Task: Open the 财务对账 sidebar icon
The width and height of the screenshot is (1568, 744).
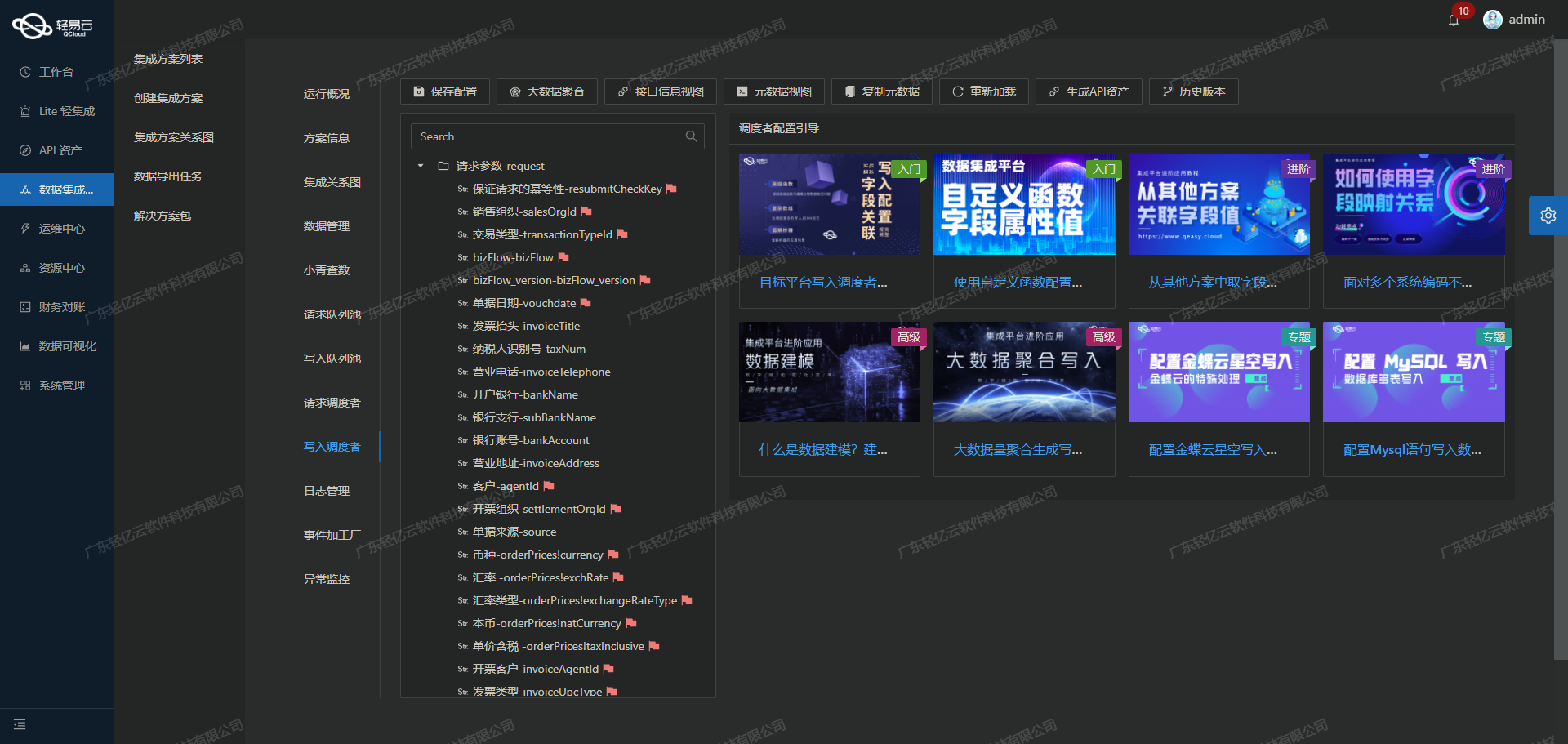Action: click(26, 306)
